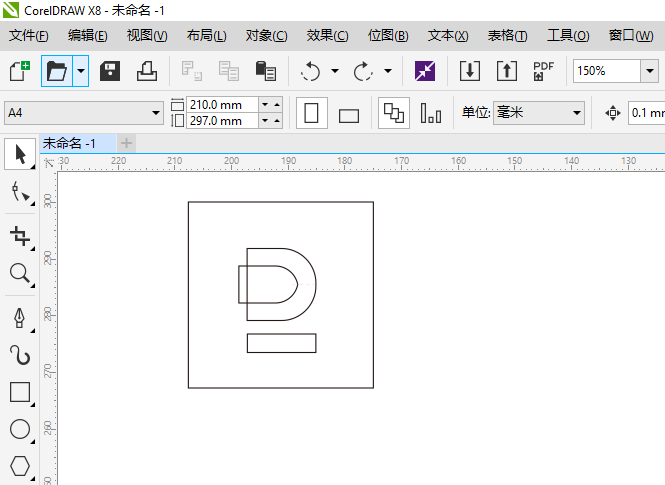This screenshot has height=485, width=665.
Task: Undo the last action
Action: (x=310, y=71)
